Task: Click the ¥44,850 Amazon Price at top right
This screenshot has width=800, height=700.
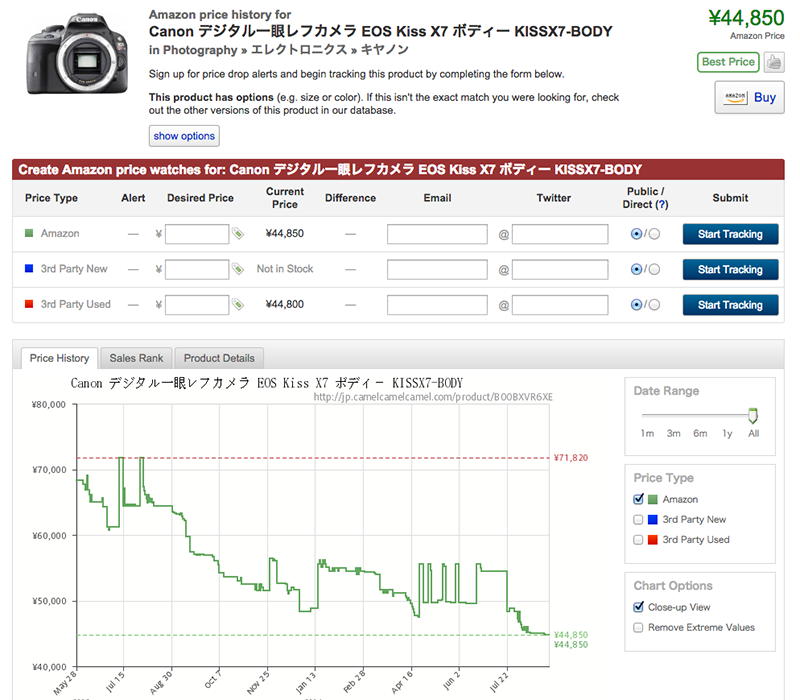Action: pyautogui.click(x=746, y=18)
